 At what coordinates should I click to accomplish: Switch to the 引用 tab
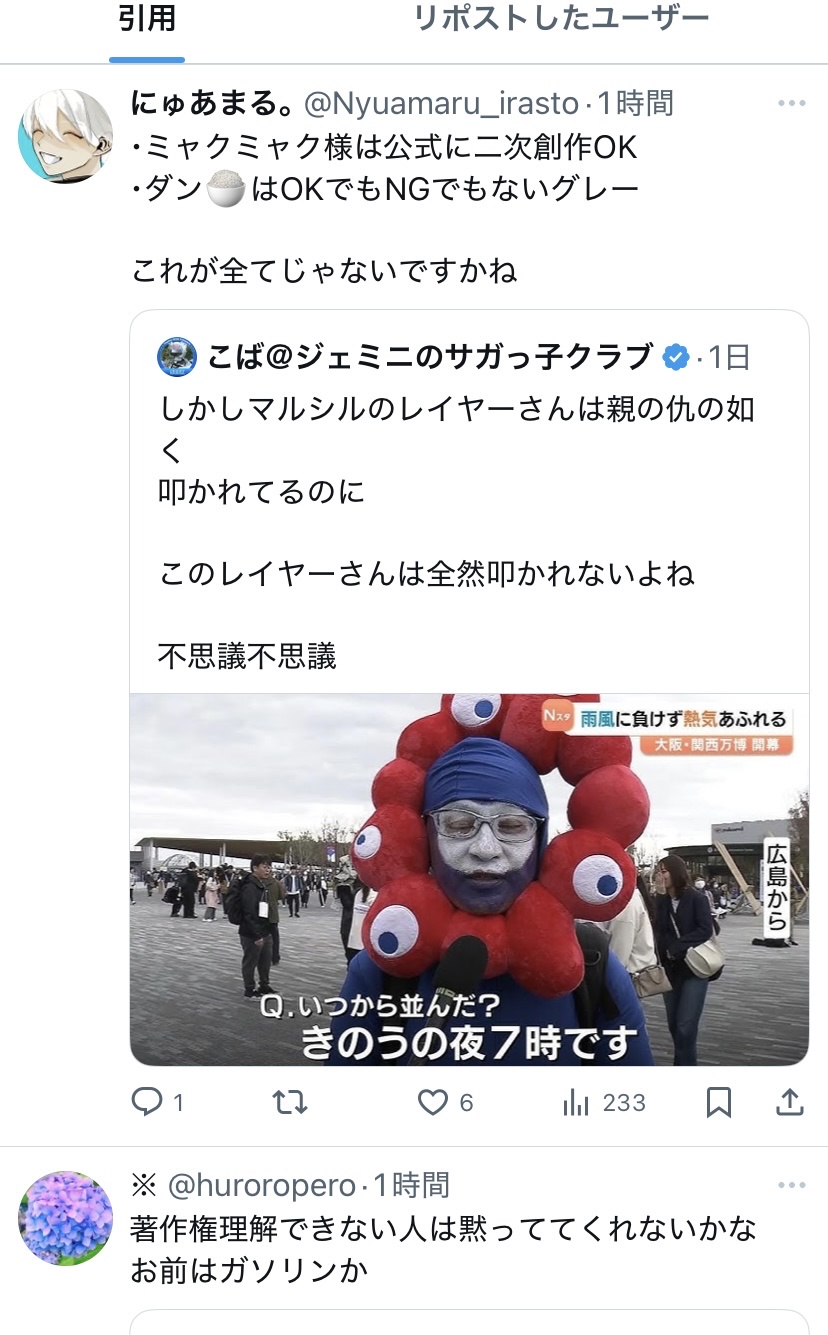(147, 20)
